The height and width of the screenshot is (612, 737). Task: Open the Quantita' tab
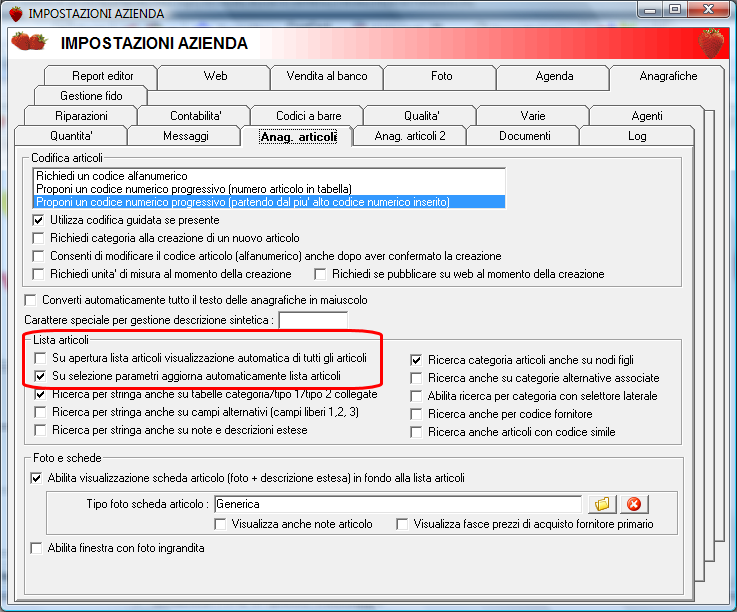(x=71, y=136)
